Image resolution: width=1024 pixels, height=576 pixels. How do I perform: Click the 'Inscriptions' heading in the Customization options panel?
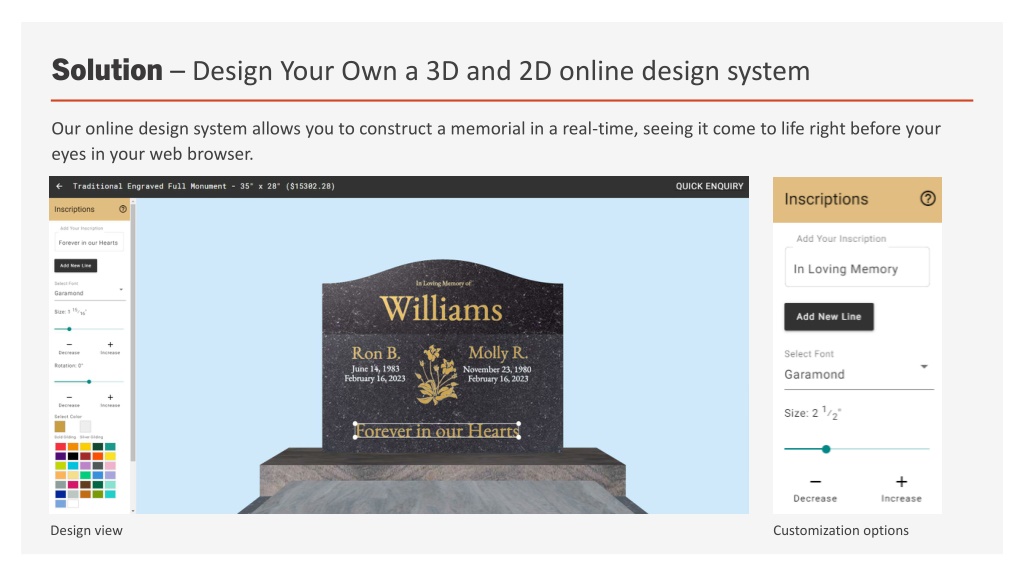[826, 199]
